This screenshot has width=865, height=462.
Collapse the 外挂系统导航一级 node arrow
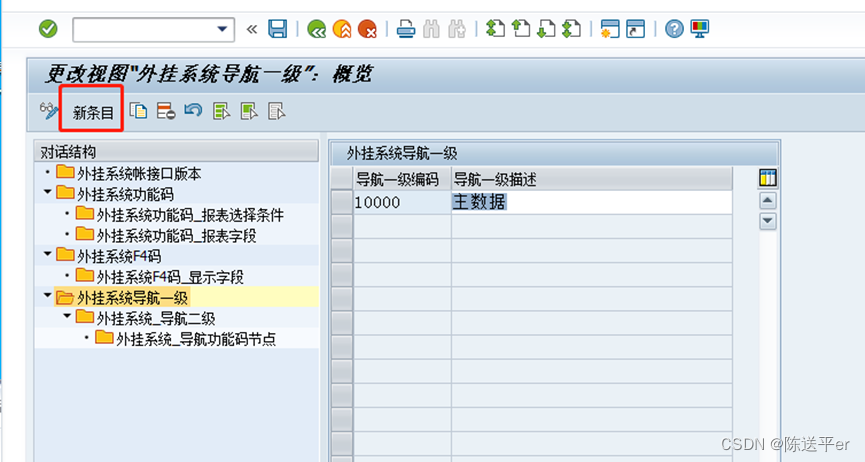(x=47, y=295)
